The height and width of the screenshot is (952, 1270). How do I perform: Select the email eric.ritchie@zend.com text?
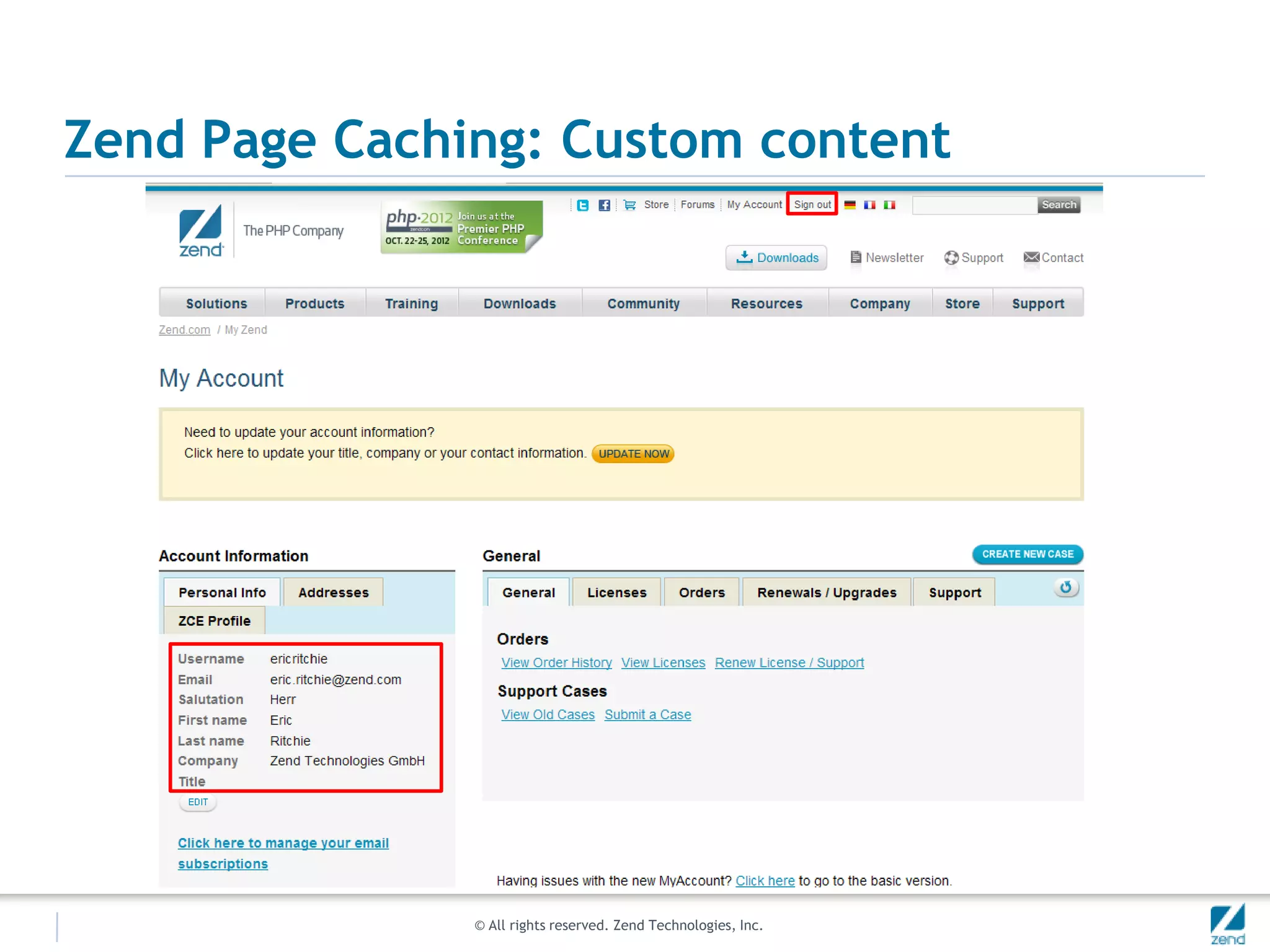[x=335, y=679]
